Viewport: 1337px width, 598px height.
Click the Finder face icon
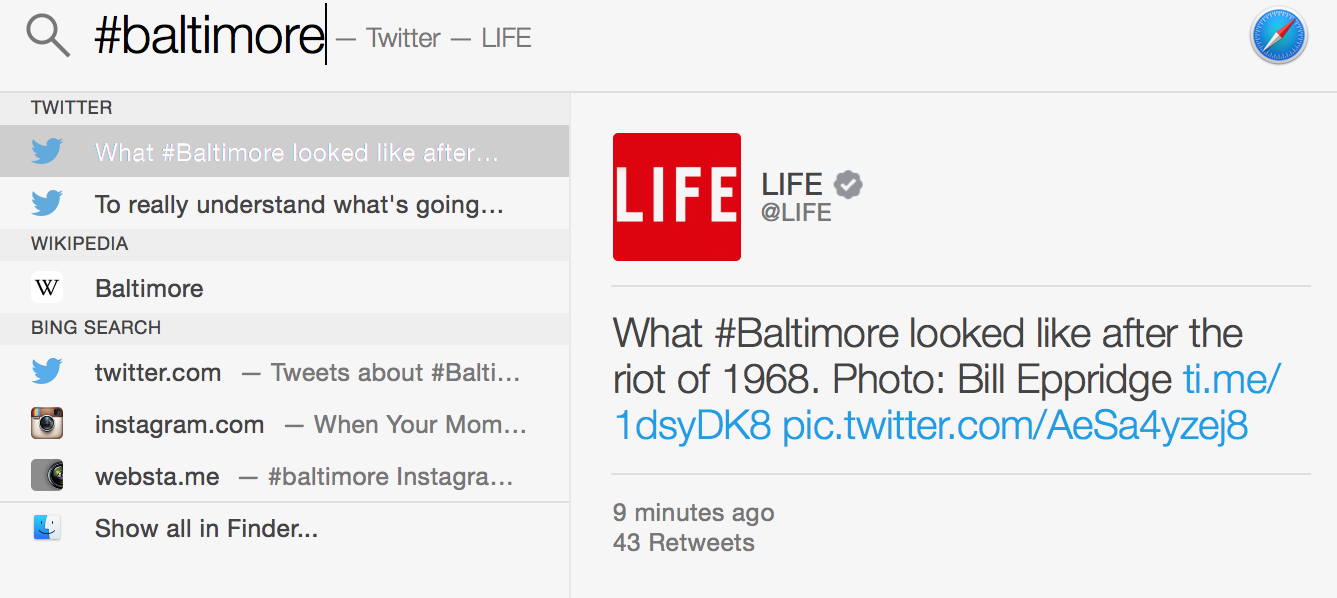(47, 528)
